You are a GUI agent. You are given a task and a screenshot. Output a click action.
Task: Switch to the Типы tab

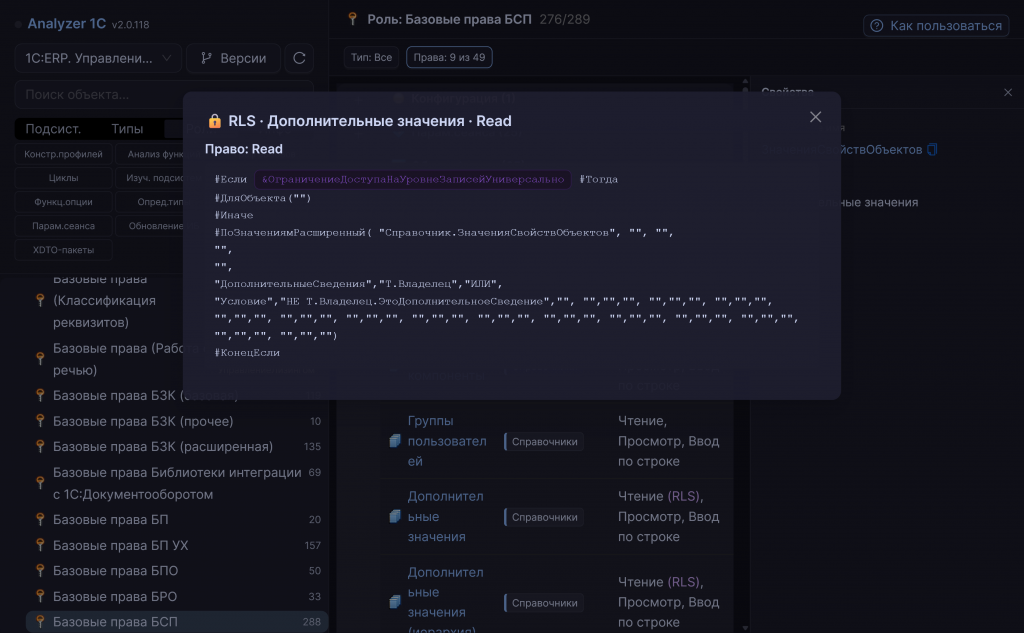point(127,129)
